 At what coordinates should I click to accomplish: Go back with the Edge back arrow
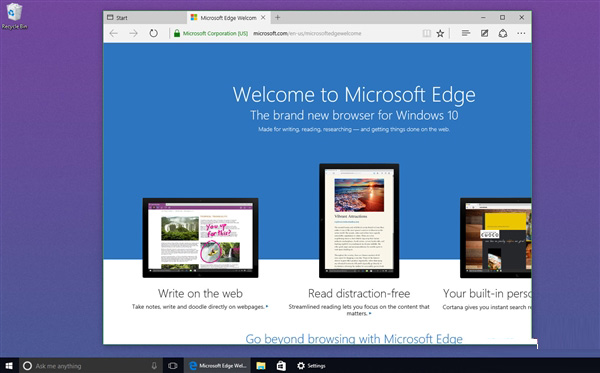pos(114,33)
